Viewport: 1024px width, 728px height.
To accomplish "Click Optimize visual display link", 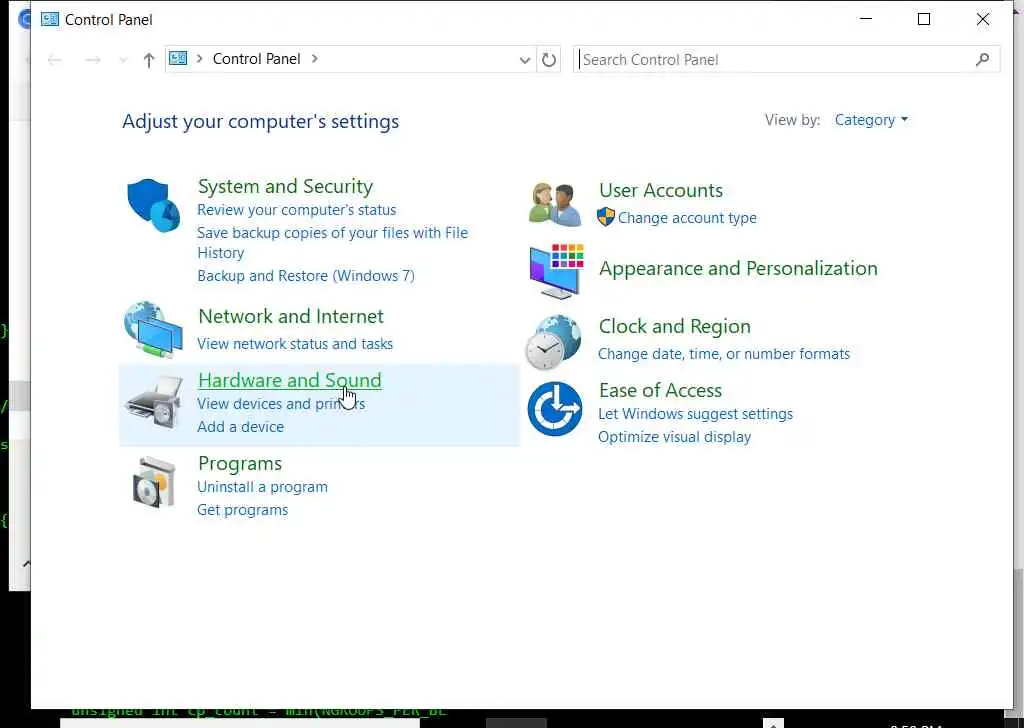I will click(x=674, y=436).
